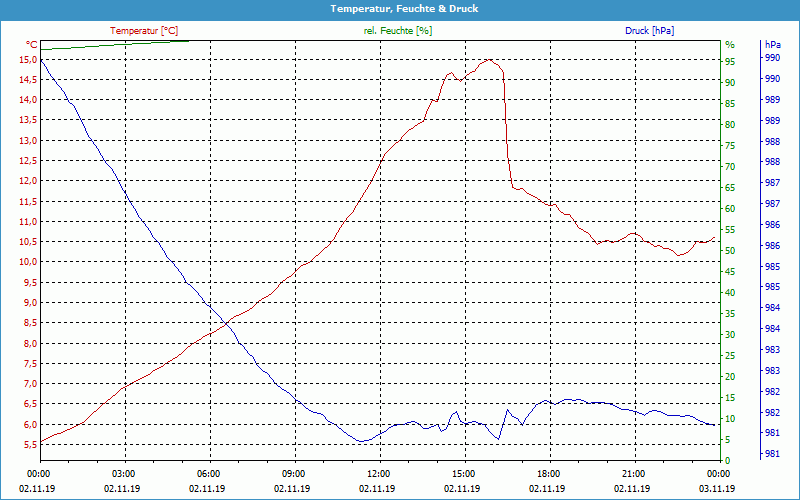The height and width of the screenshot is (500, 800).
Task: Click the red °C axis unit label
Action: click(x=32, y=45)
